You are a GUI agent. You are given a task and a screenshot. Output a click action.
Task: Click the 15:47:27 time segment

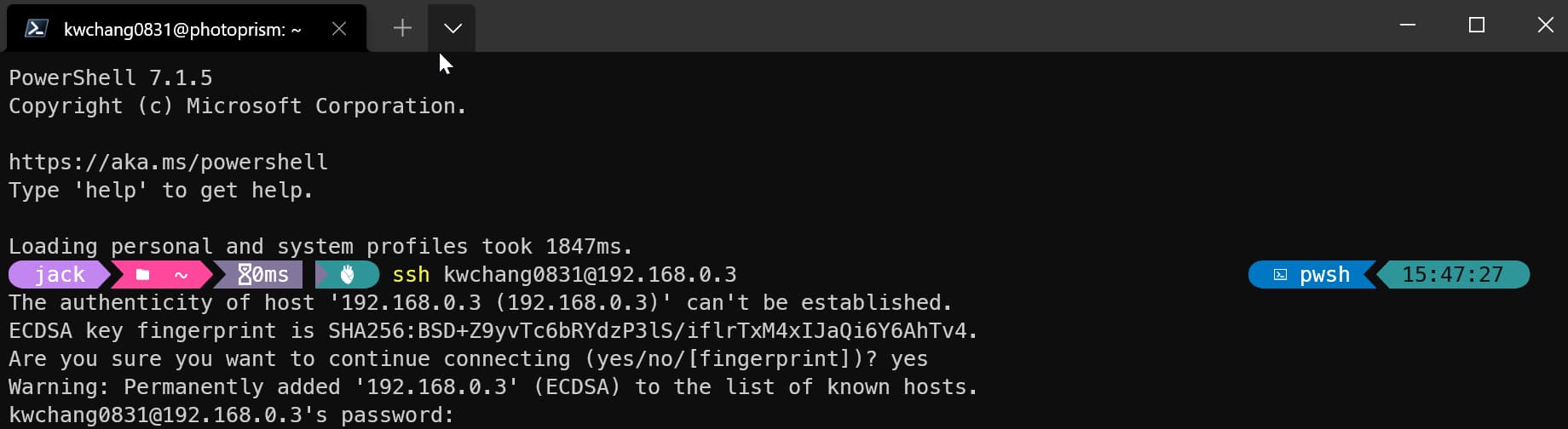point(1453,275)
